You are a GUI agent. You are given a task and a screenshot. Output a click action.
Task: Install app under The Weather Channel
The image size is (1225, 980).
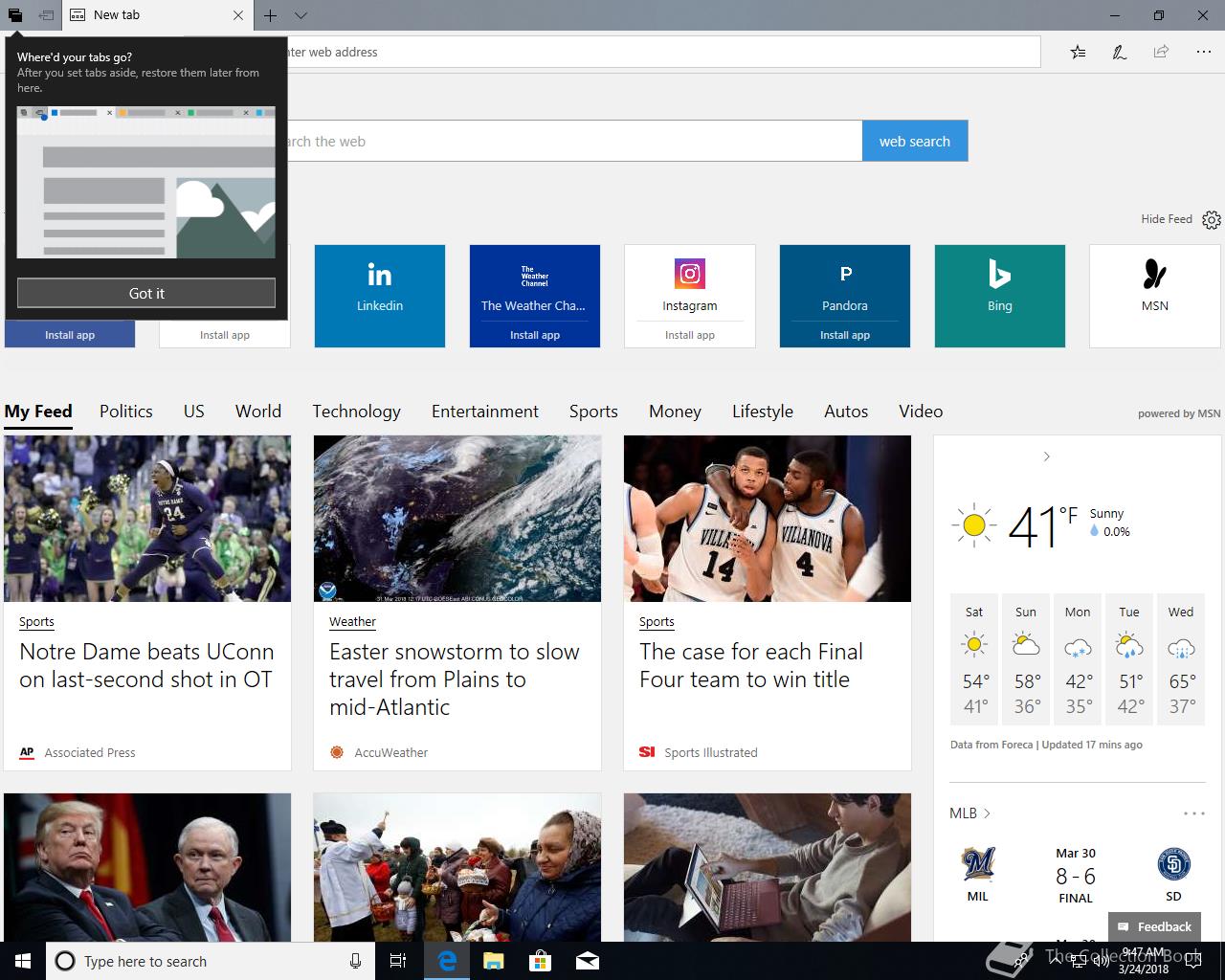(x=535, y=335)
